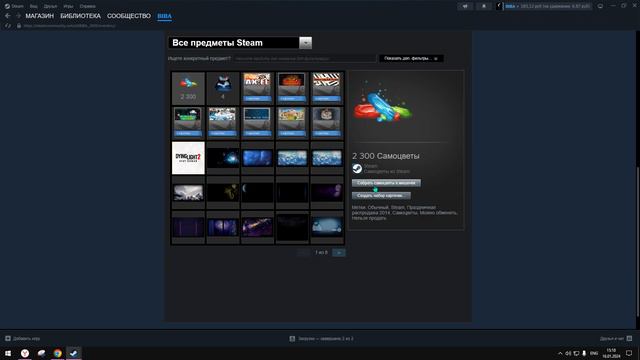The image size is (640, 360).
Task: Select the 2 300 gems inventory item
Action: pos(188,88)
